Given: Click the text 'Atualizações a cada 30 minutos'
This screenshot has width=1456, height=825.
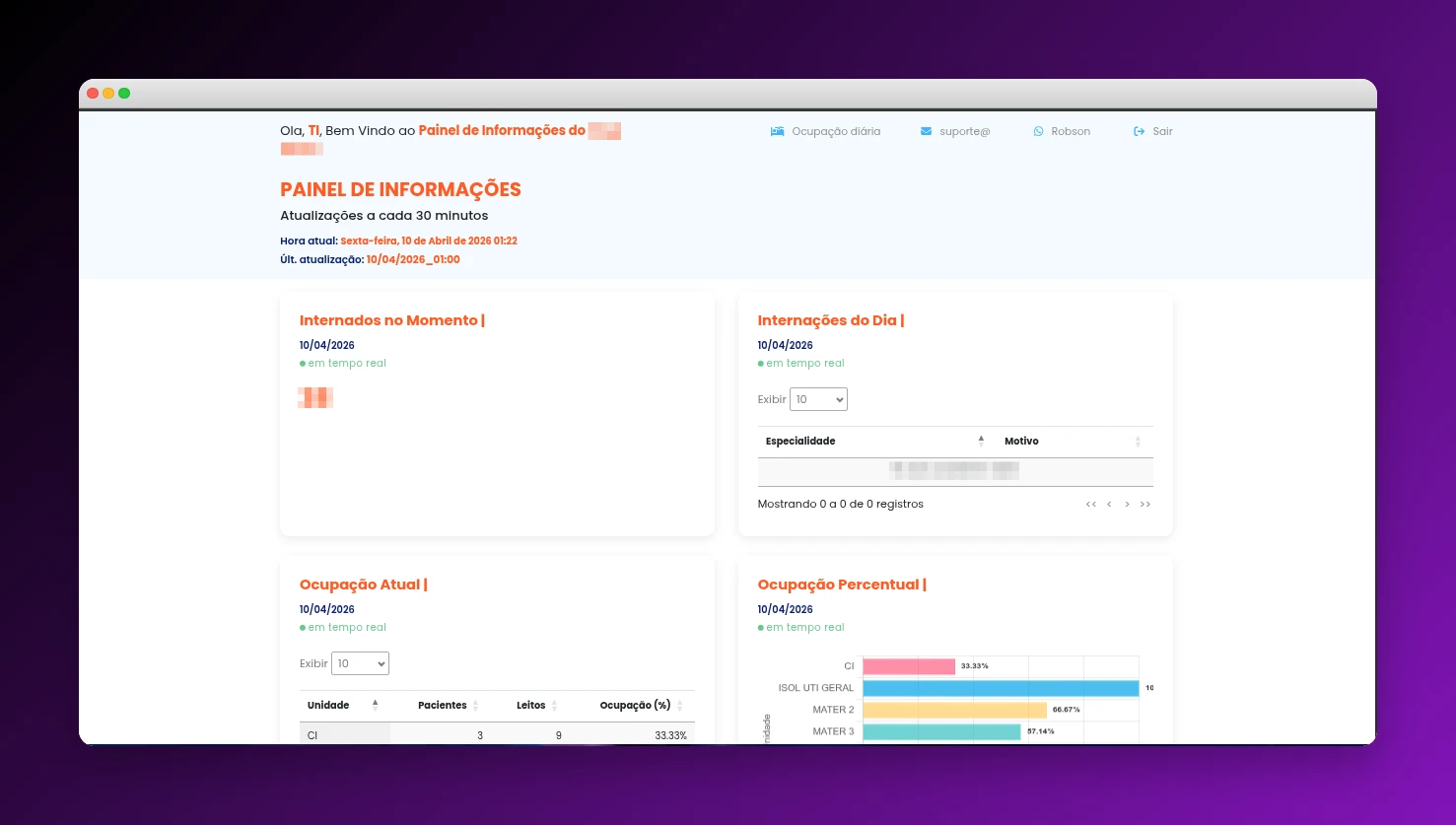Looking at the screenshot, I should 383,216.
